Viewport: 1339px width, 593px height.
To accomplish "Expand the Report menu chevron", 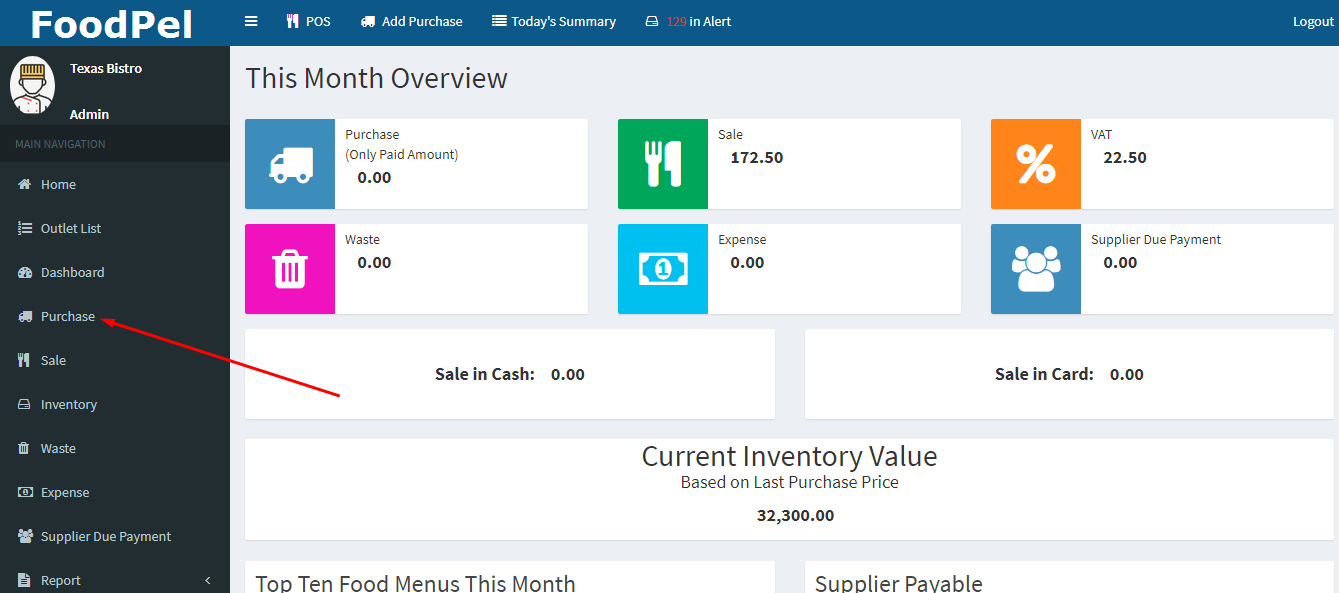I will [208, 580].
